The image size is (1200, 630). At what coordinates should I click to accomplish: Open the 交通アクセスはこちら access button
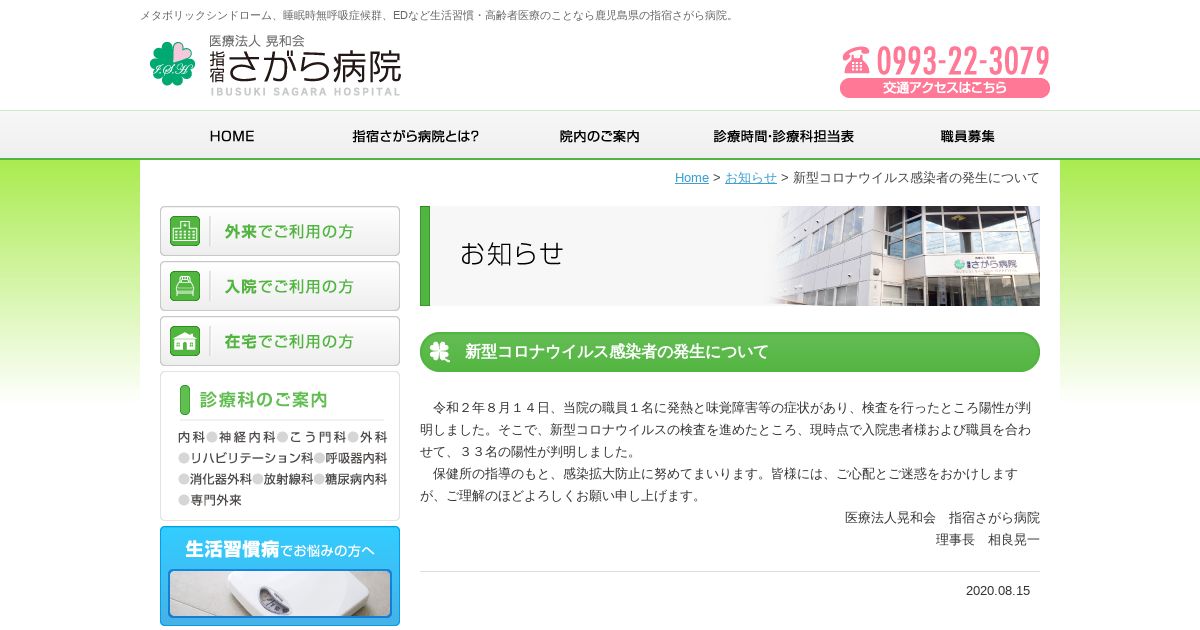[945, 88]
